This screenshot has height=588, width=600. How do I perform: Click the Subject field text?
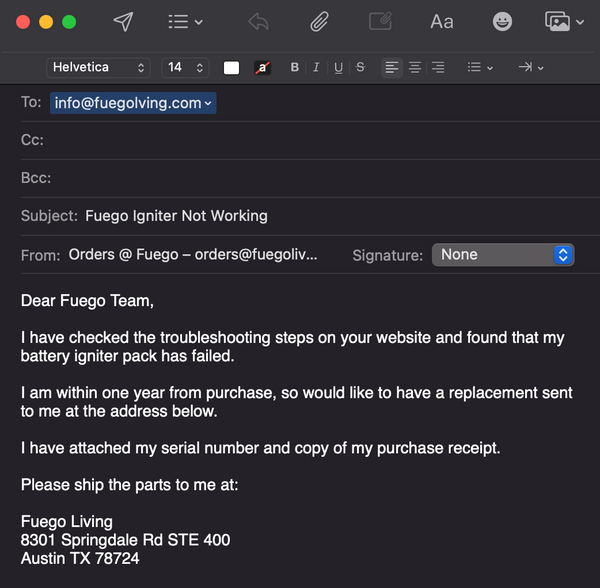[x=177, y=216]
